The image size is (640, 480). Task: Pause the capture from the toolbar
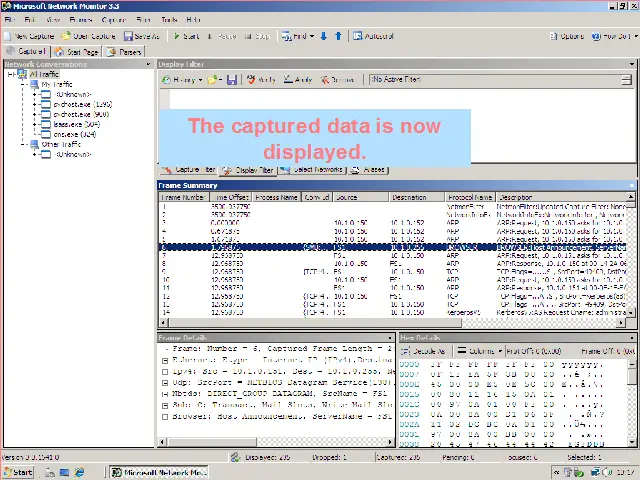tap(222, 36)
